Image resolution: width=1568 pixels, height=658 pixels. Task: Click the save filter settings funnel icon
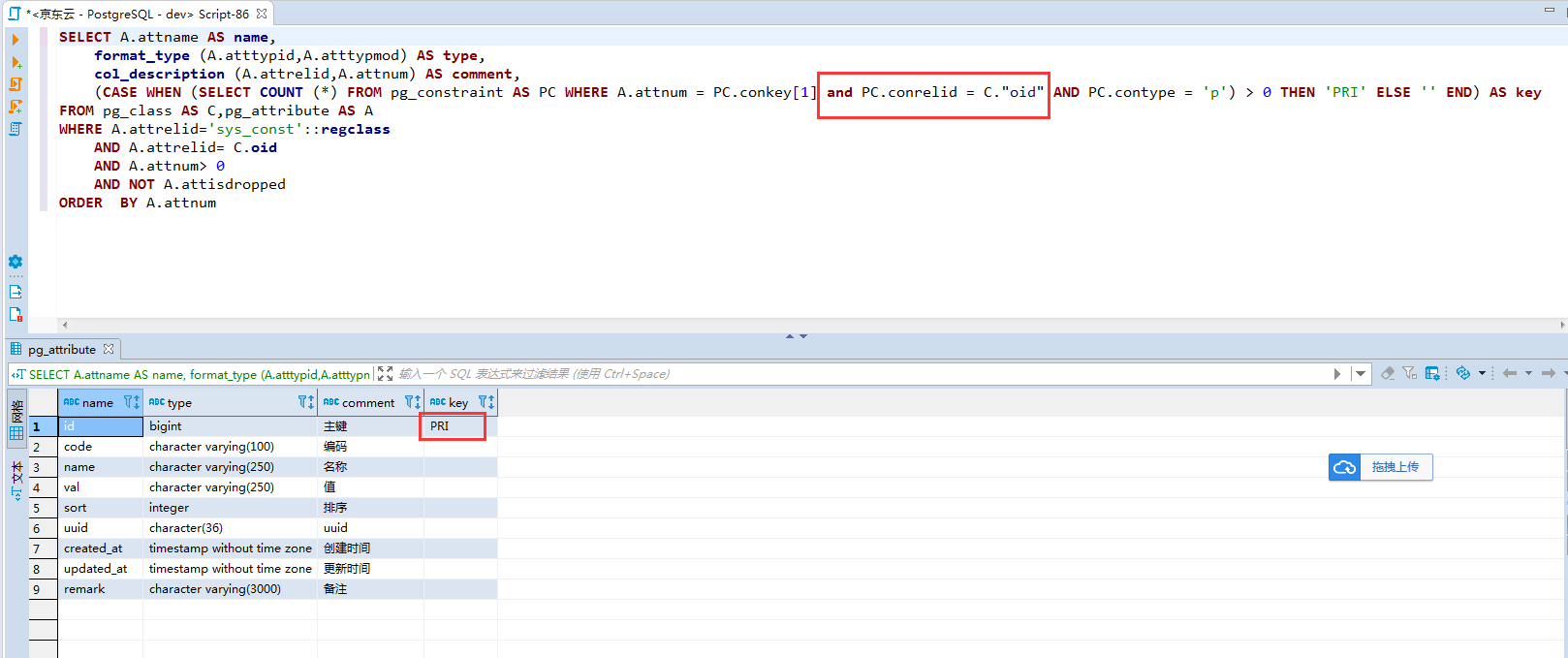click(1410, 373)
